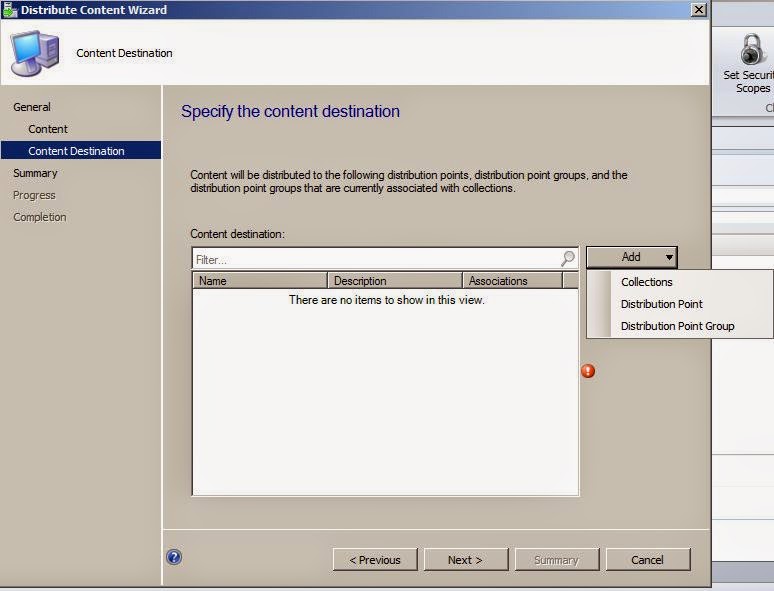Click the wizard title bar icon
Image resolution: width=774 pixels, height=591 pixels.
coord(10,10)
